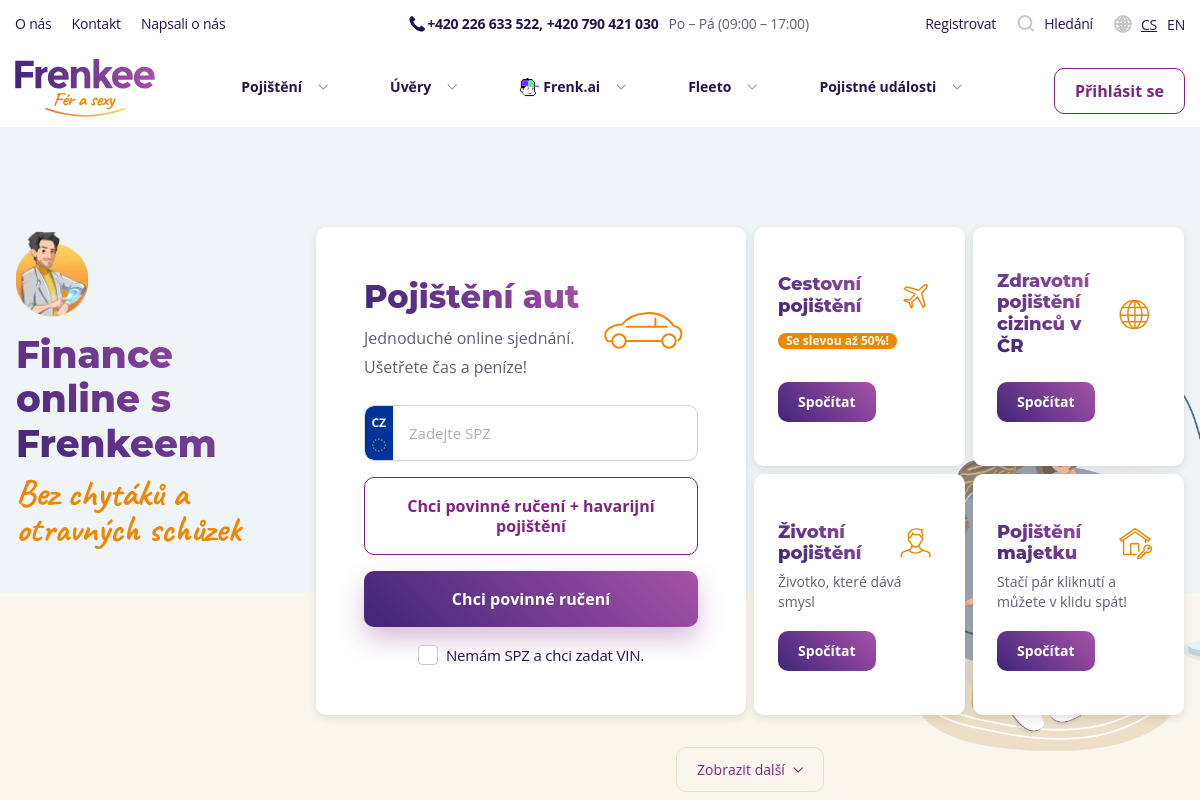Open the Fleeto menu item

722,87
